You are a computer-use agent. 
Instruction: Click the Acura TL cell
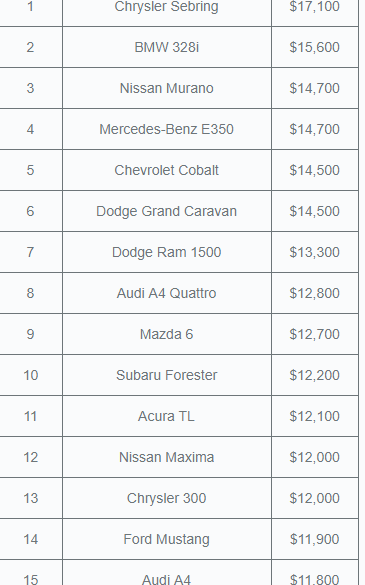click(167, 417)
